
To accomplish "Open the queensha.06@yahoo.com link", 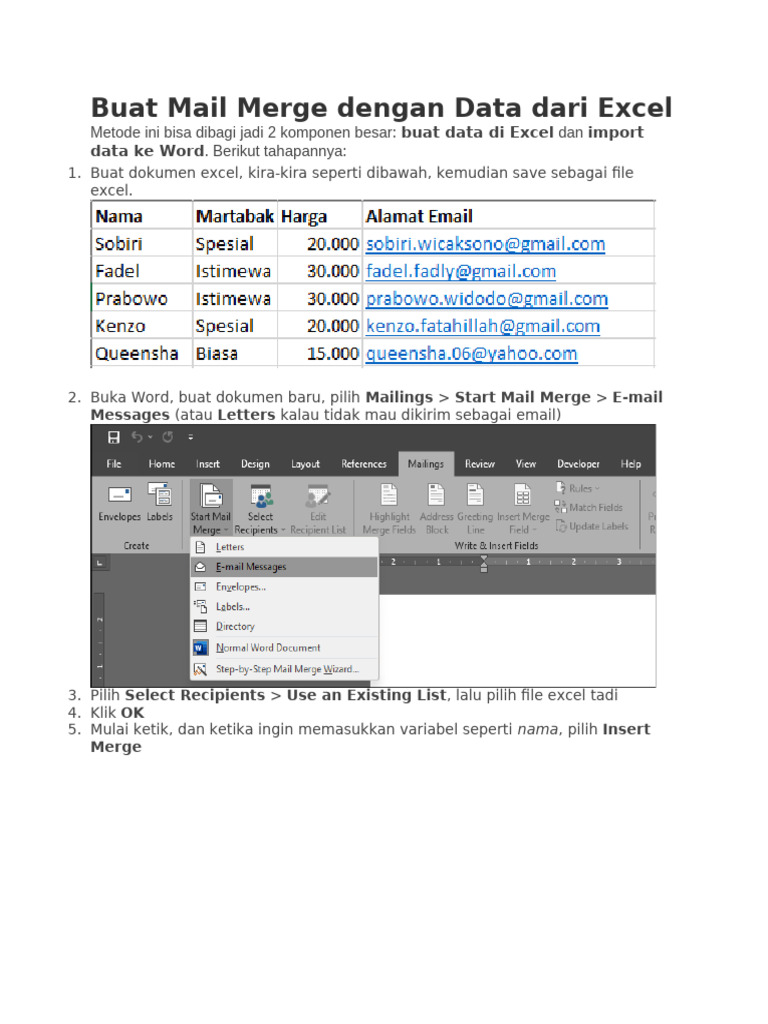I will (472, 354).
